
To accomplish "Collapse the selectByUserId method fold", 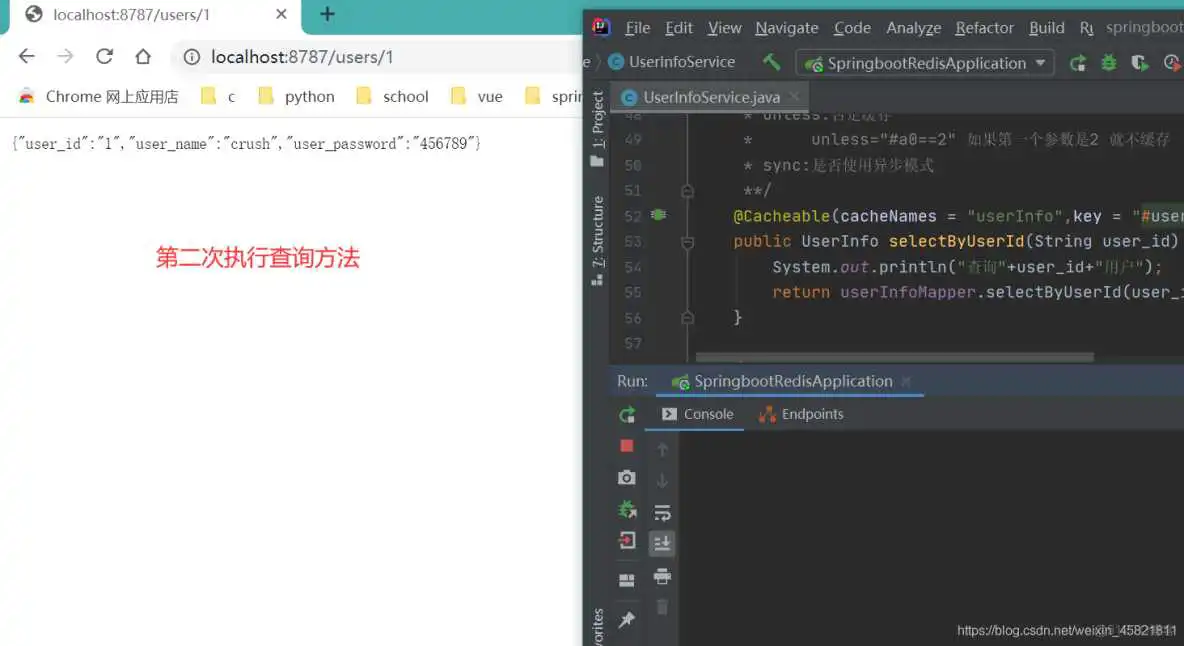I will click(687, 243).
